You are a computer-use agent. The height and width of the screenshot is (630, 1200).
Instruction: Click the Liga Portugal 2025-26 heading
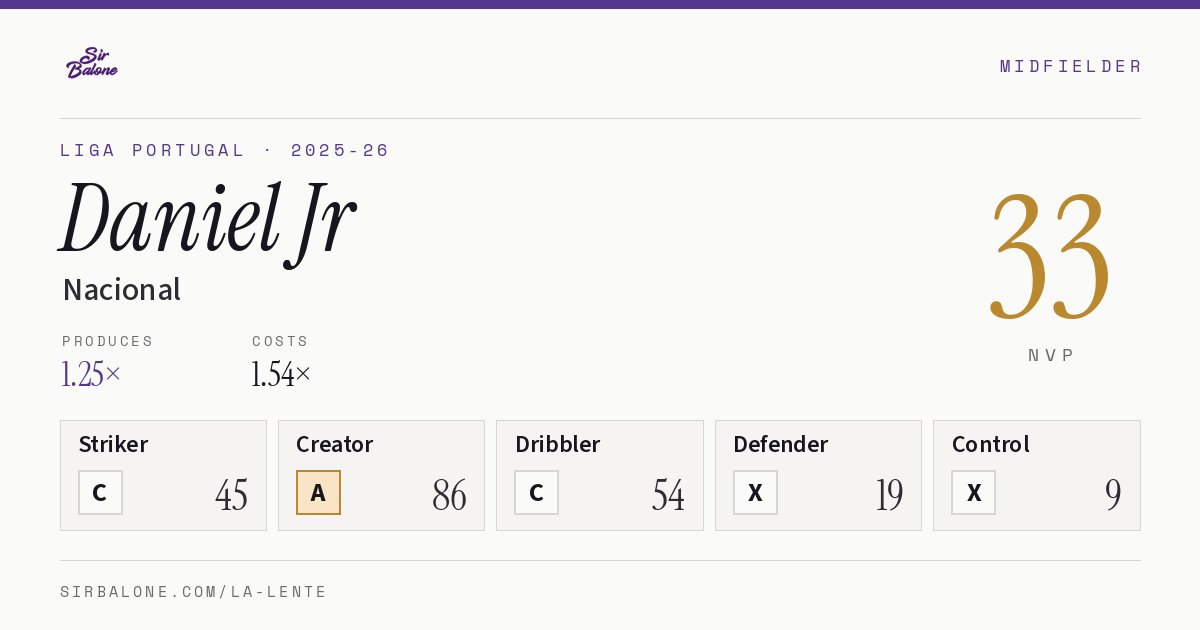[x=225, y=150]
